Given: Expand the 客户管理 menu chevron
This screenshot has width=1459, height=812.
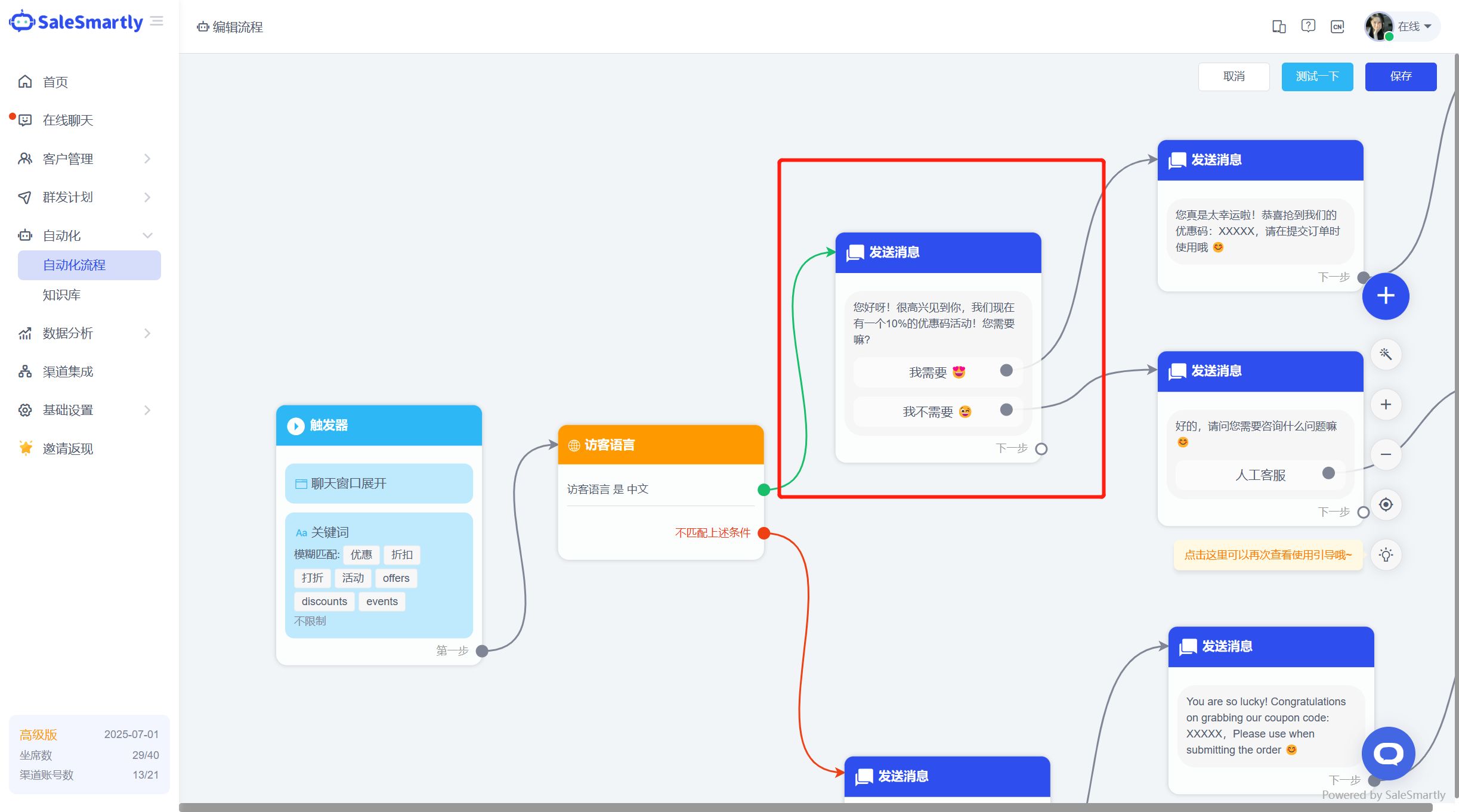Looking at the screenshot, I should [147, 159].
